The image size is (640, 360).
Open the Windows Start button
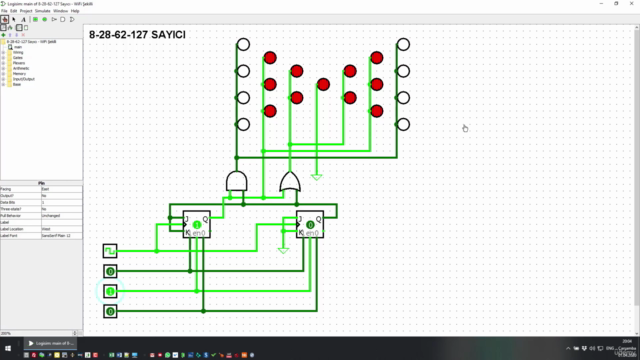click(x=8, y=348)
